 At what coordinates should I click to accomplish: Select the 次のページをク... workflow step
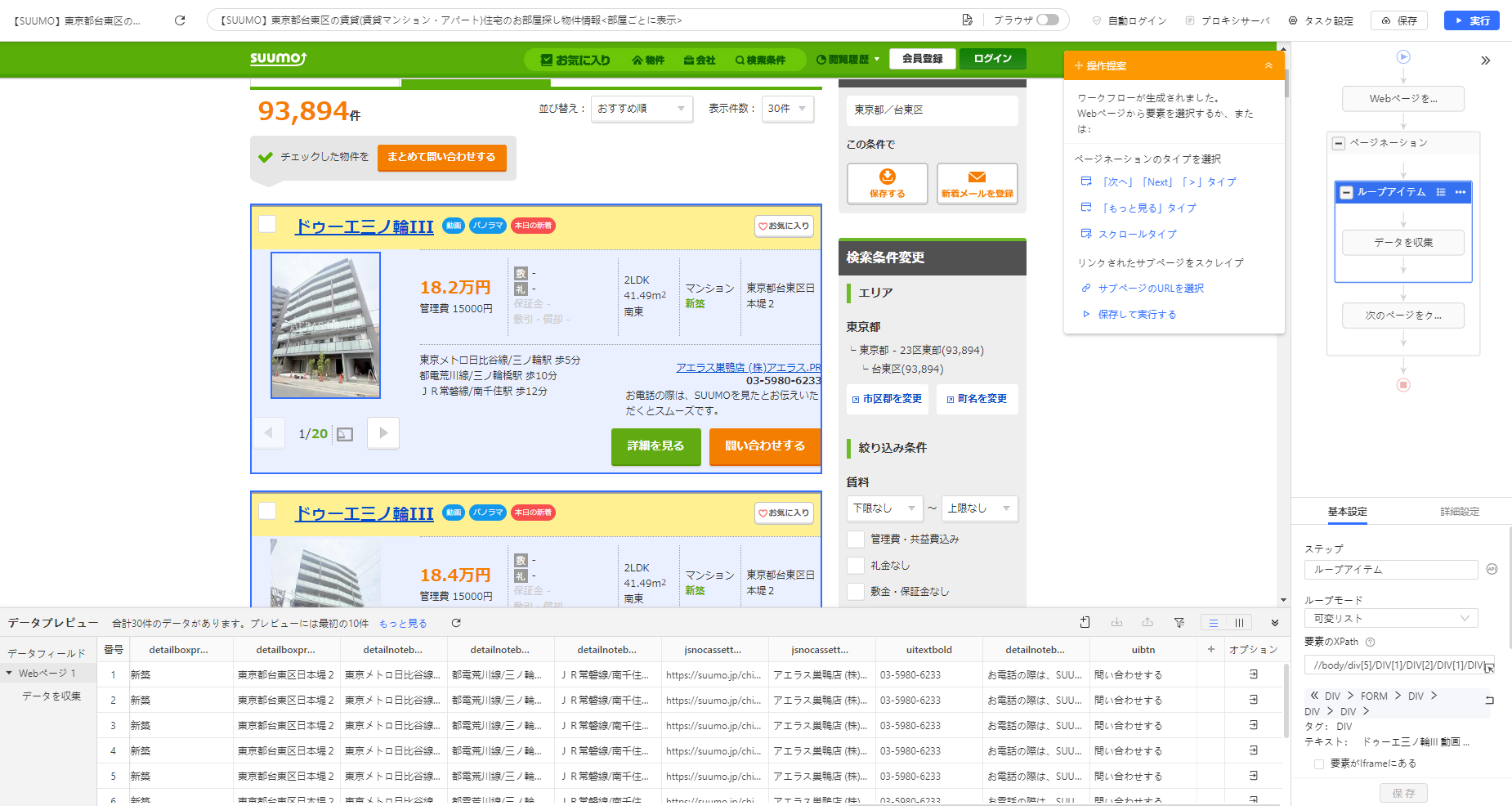pos(1403,316)
